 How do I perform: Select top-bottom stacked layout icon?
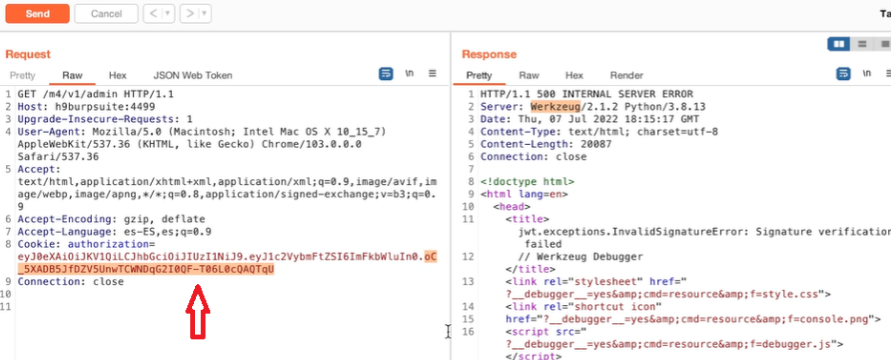tap(862, 44)
